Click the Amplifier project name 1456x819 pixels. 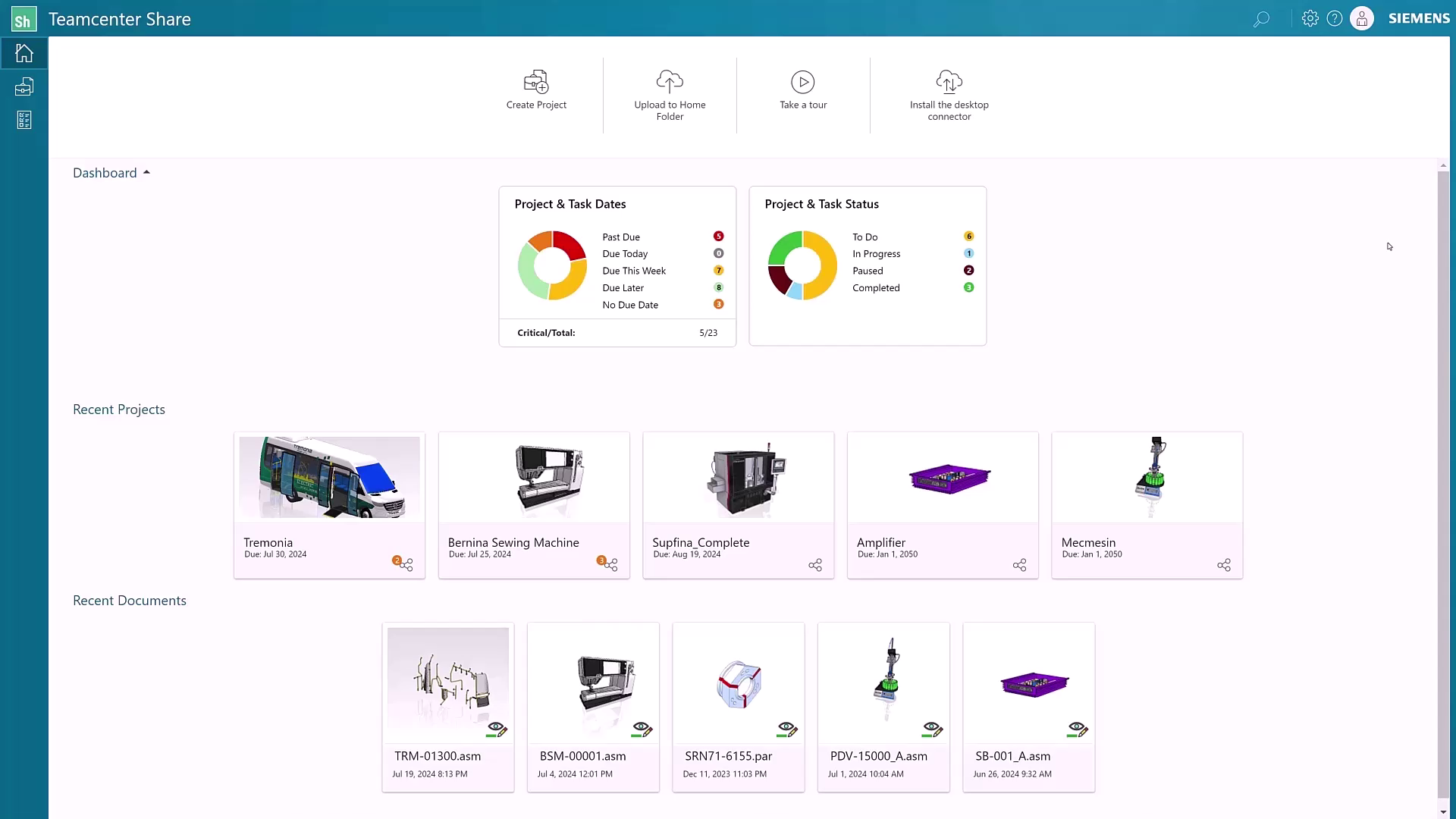click(x=880, y=543)
